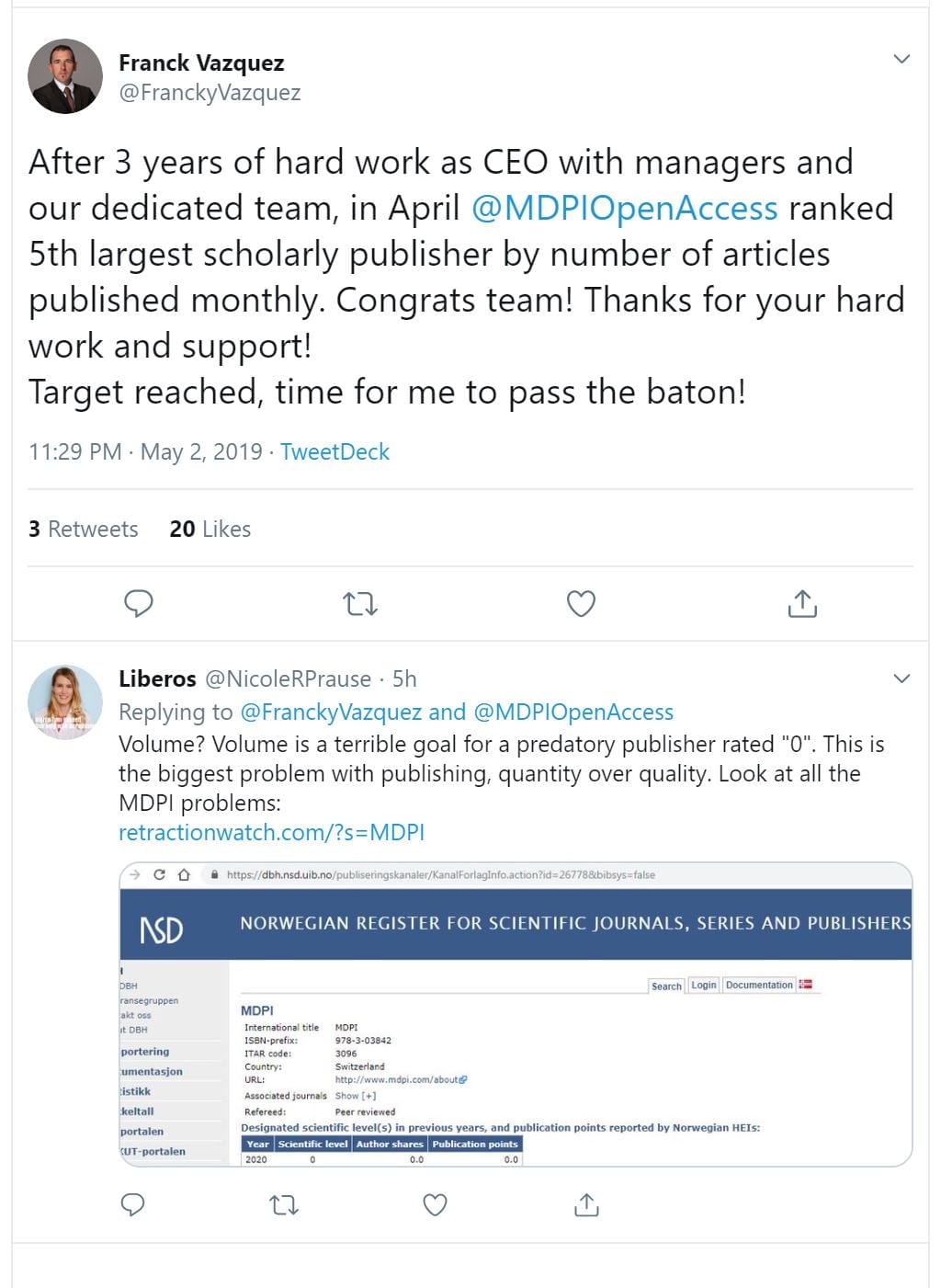Open the main tweet's chevron options menu
The width and height of the screenshot is (941, 1288).
coord(901,59)
